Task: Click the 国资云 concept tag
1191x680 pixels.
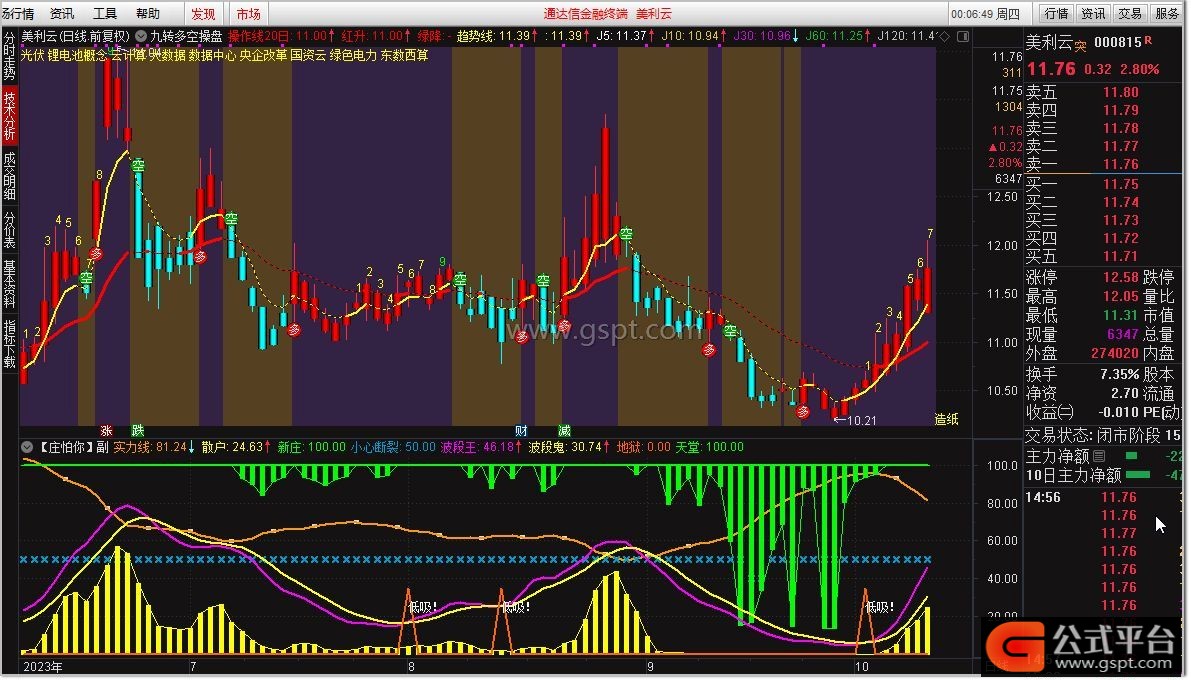Action: (308, 55)
